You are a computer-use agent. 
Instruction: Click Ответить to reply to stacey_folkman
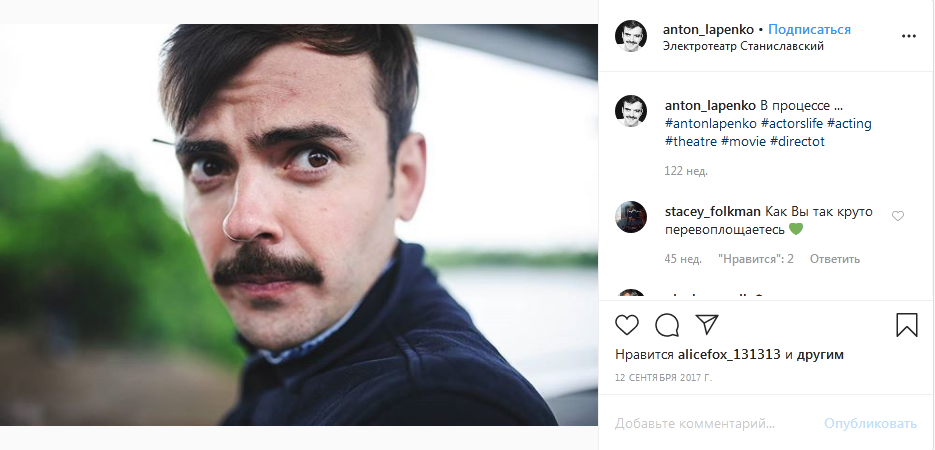[835, 259]
